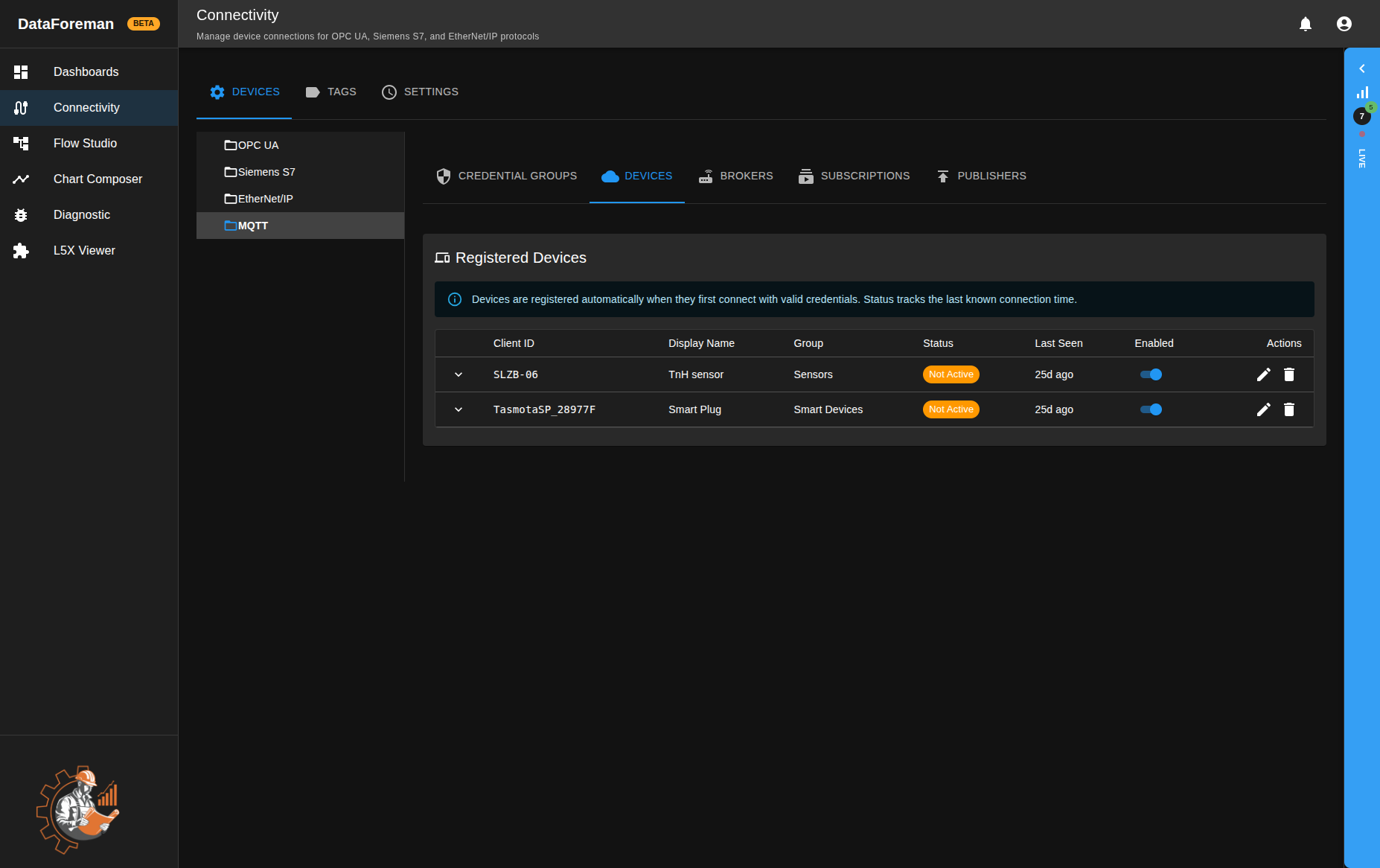Screen dimensions: 1380x868
Task: Delete the SLZB-06 registered device
Action: [x=1288, y=374]
